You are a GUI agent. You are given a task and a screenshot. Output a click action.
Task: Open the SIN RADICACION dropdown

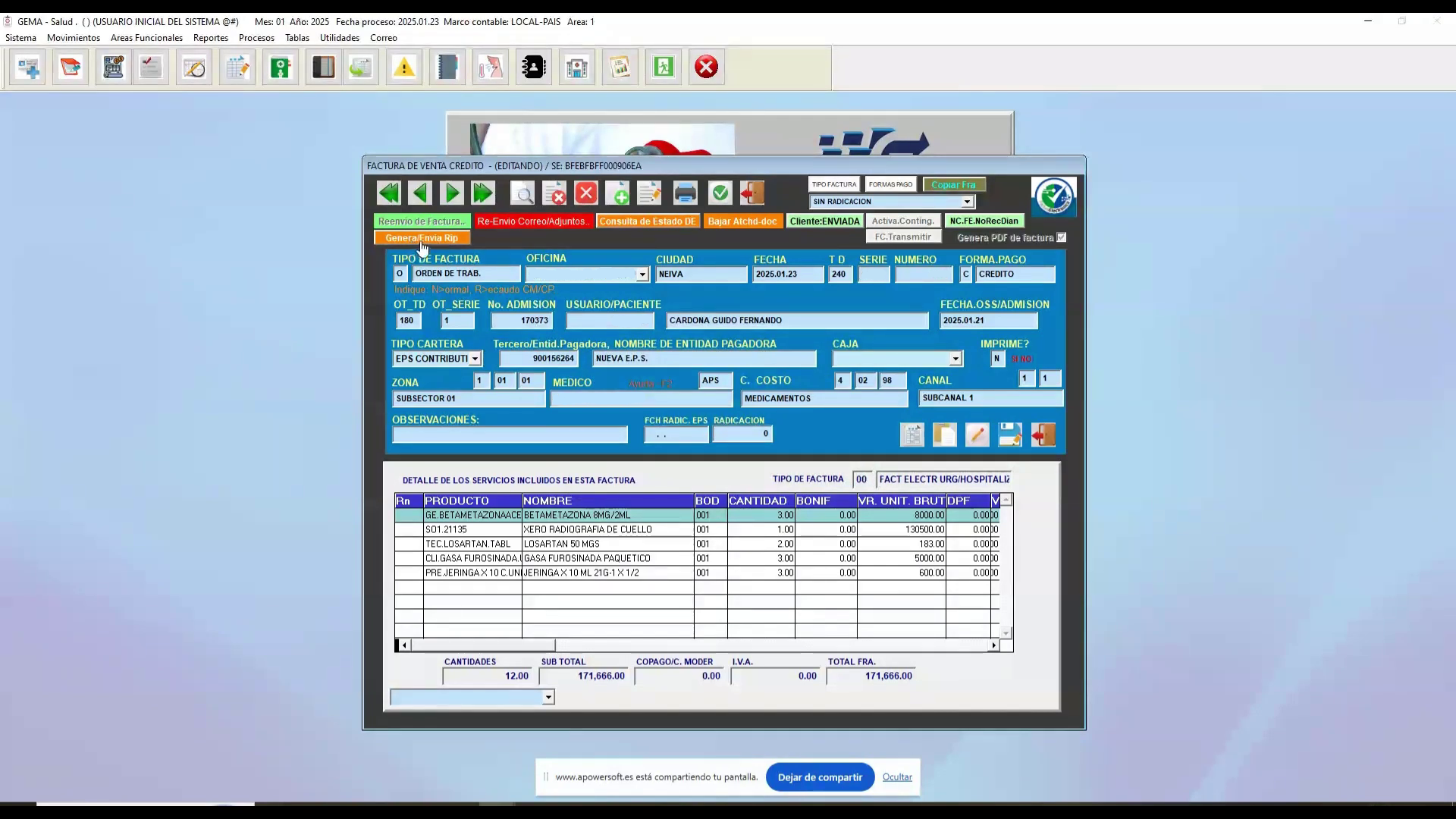(x=968, y=202)
